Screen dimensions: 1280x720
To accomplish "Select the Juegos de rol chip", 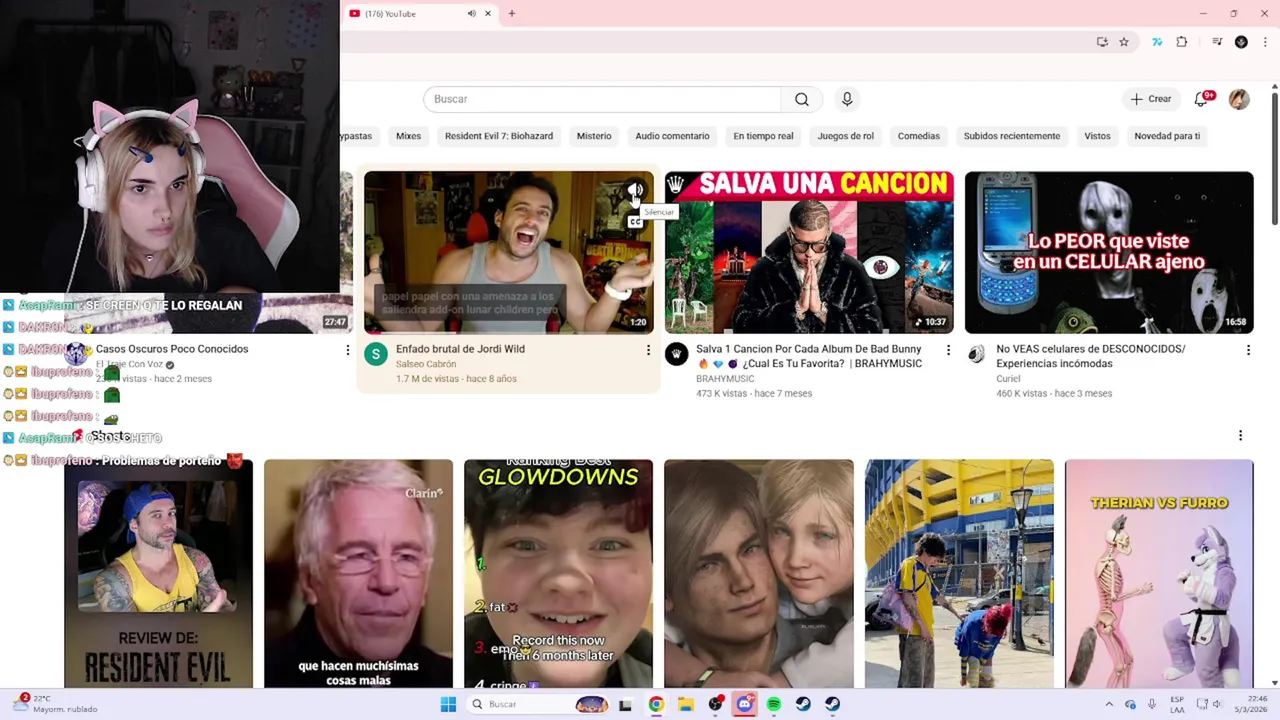I will (x=845, y=136).
